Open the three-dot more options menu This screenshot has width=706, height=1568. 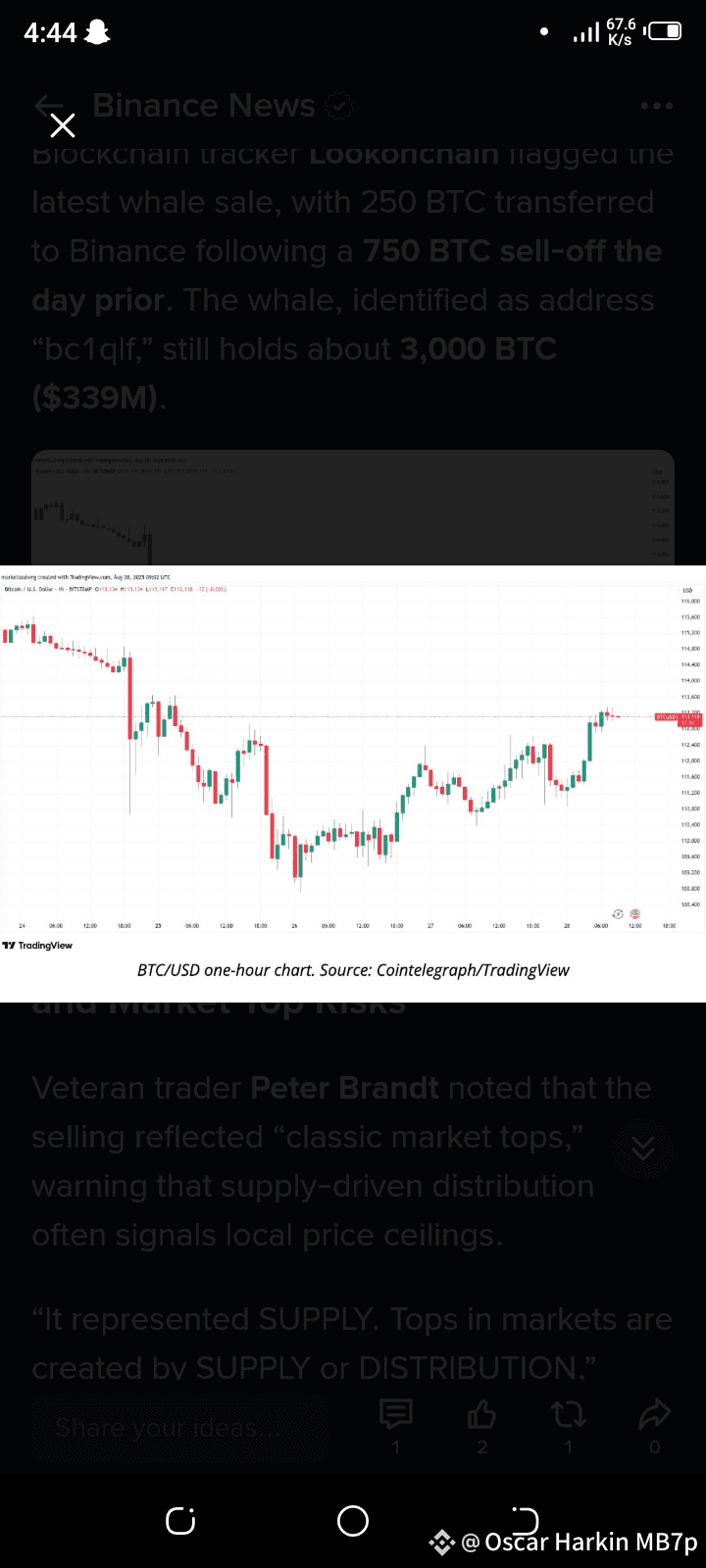point(656,106)
